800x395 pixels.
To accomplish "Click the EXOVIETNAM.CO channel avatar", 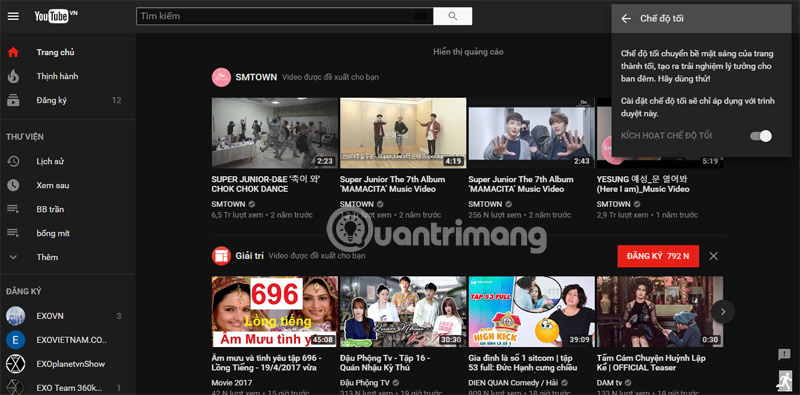I will (15, 340).
